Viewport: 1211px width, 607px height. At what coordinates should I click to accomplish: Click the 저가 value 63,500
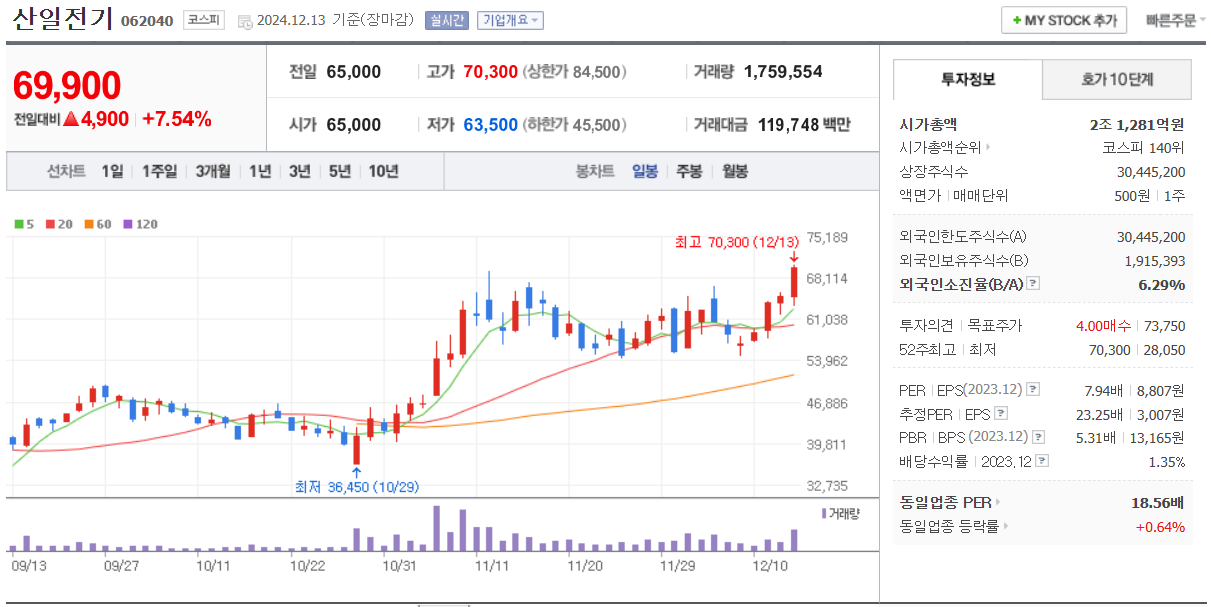490,125
